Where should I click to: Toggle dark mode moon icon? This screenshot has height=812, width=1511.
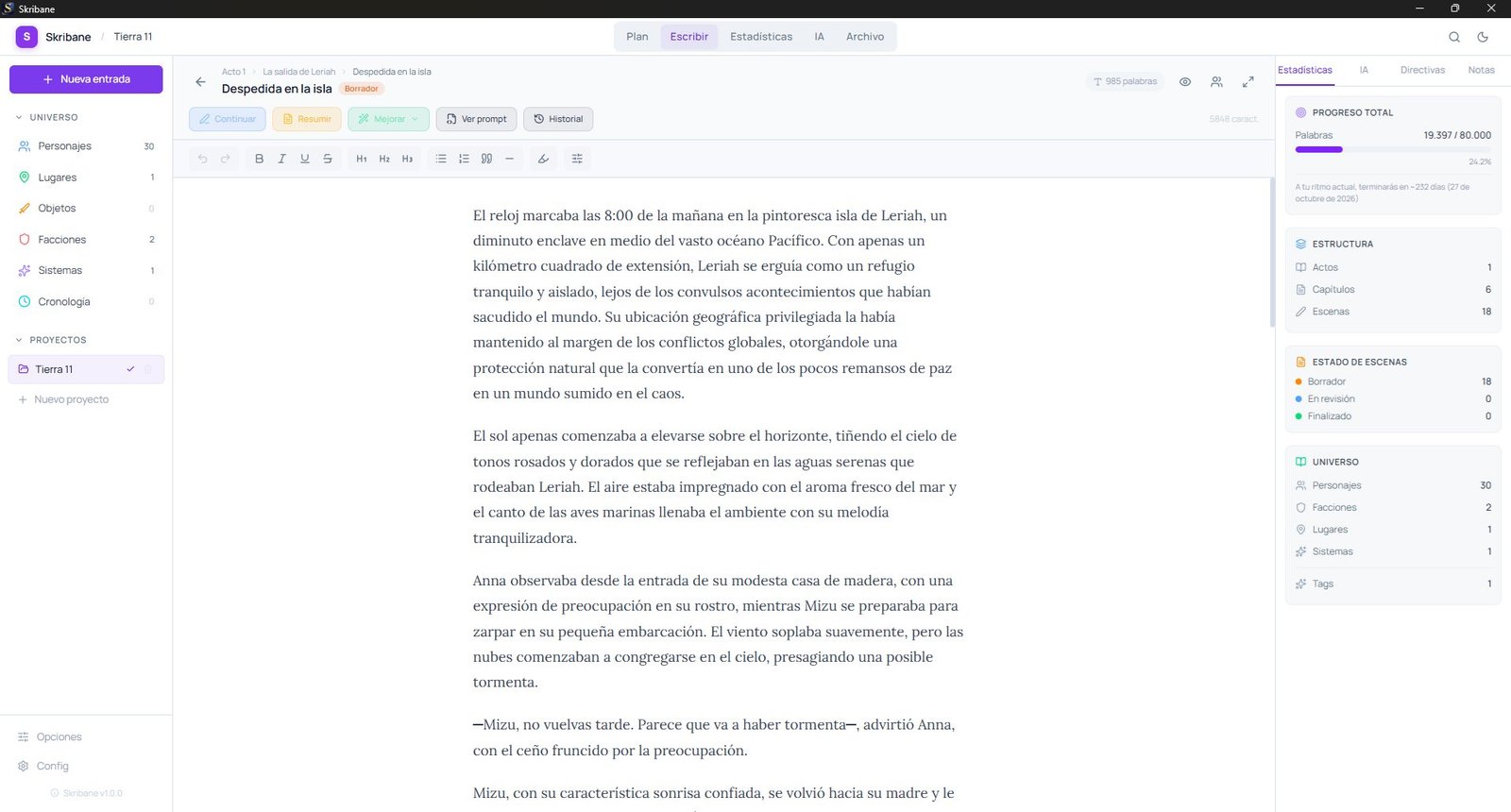tap(1483, 37)
